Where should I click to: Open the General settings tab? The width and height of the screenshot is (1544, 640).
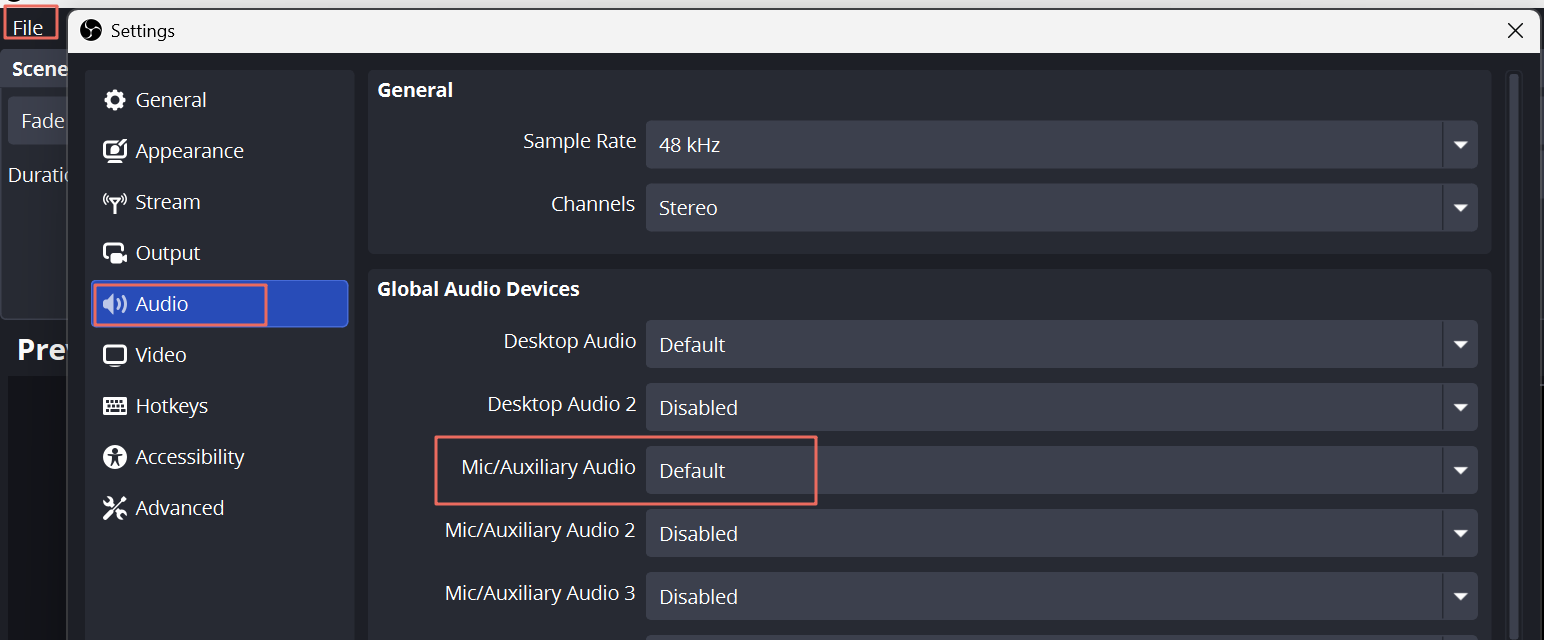click(220, 100)
